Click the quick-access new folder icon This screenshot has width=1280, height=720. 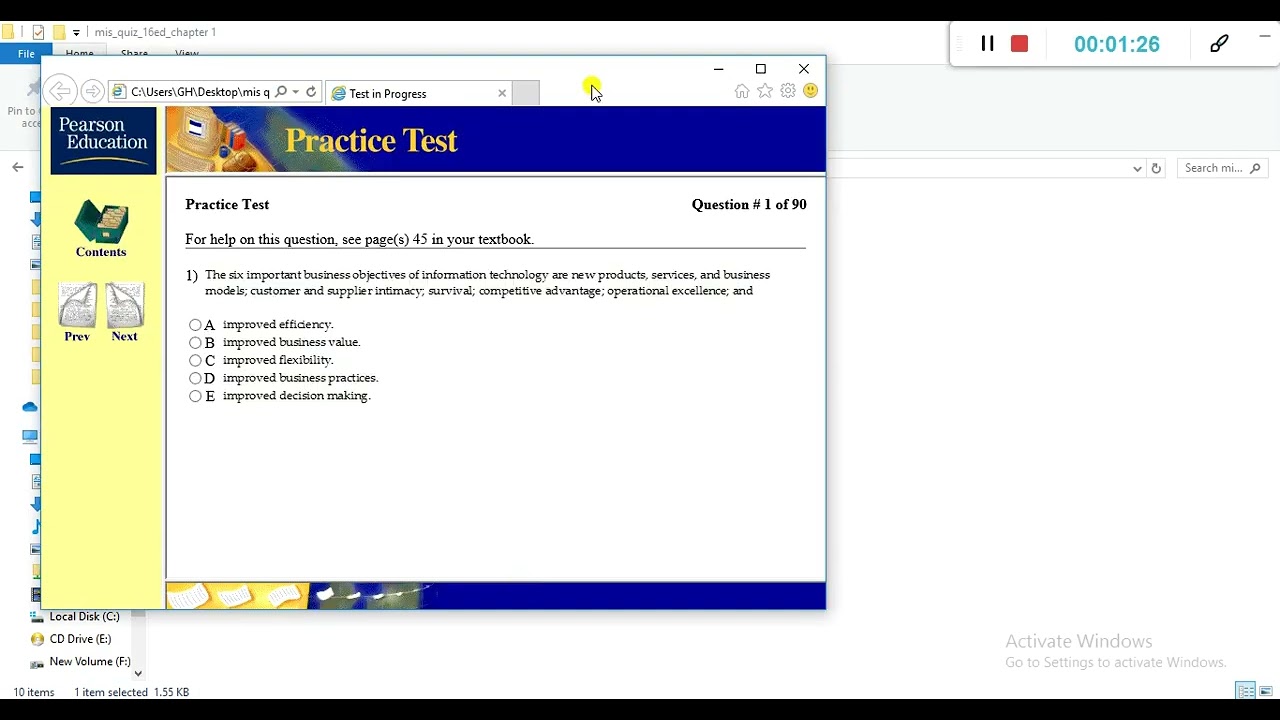(59, 32)
